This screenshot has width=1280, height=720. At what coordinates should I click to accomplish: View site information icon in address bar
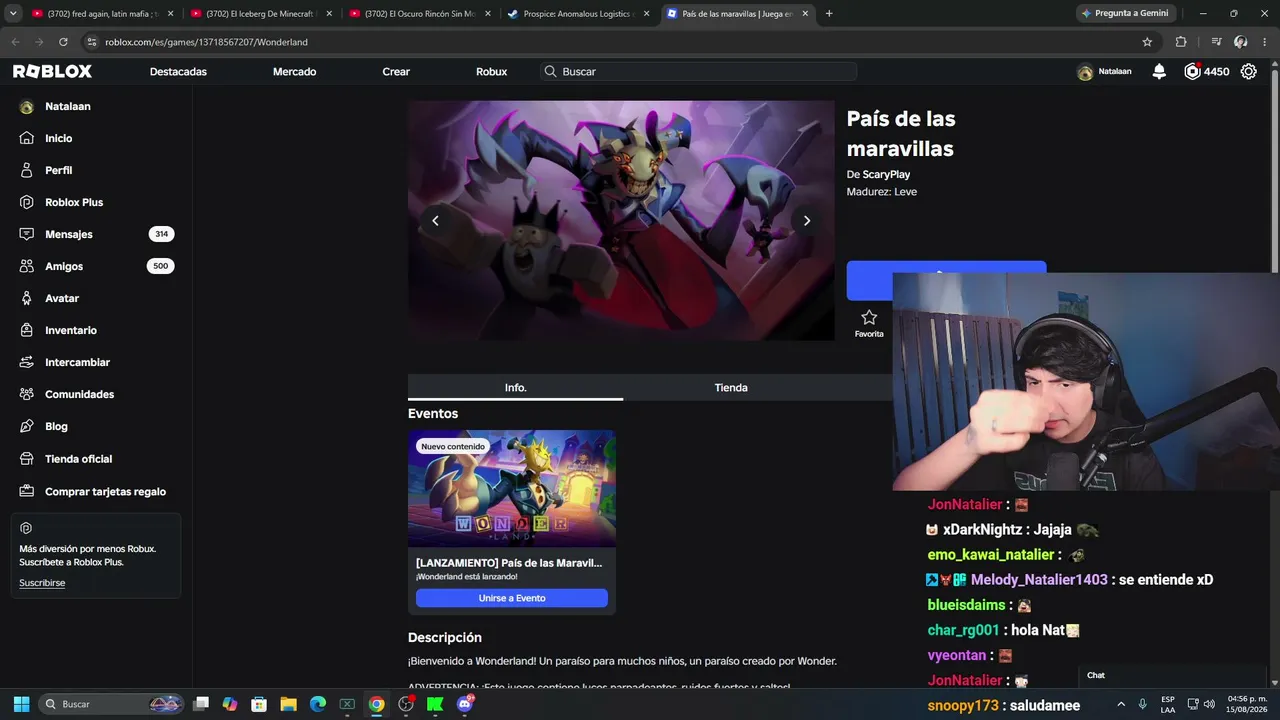coord(92,42)
